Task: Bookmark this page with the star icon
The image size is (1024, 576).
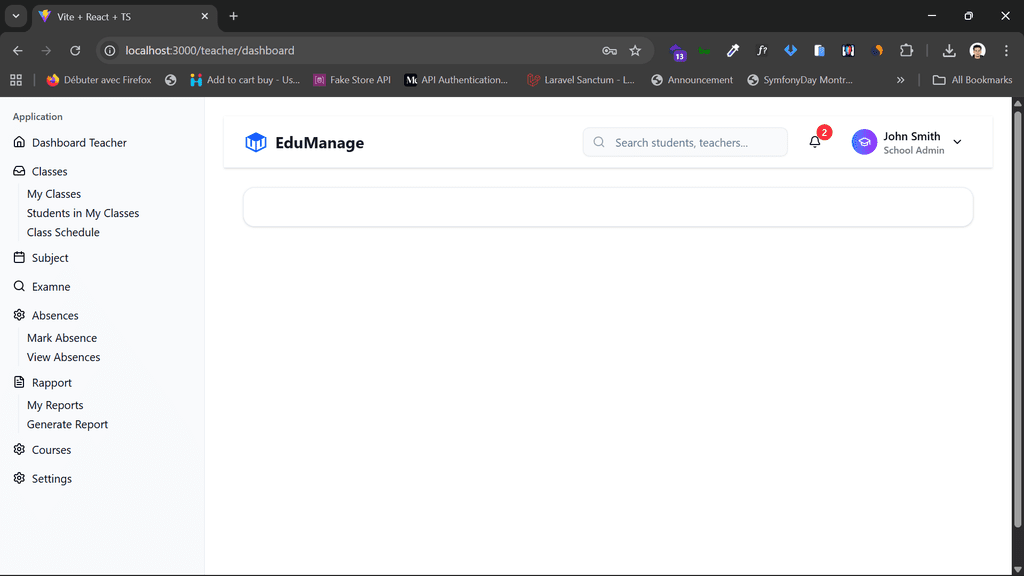Action: (x=635, y=50)
